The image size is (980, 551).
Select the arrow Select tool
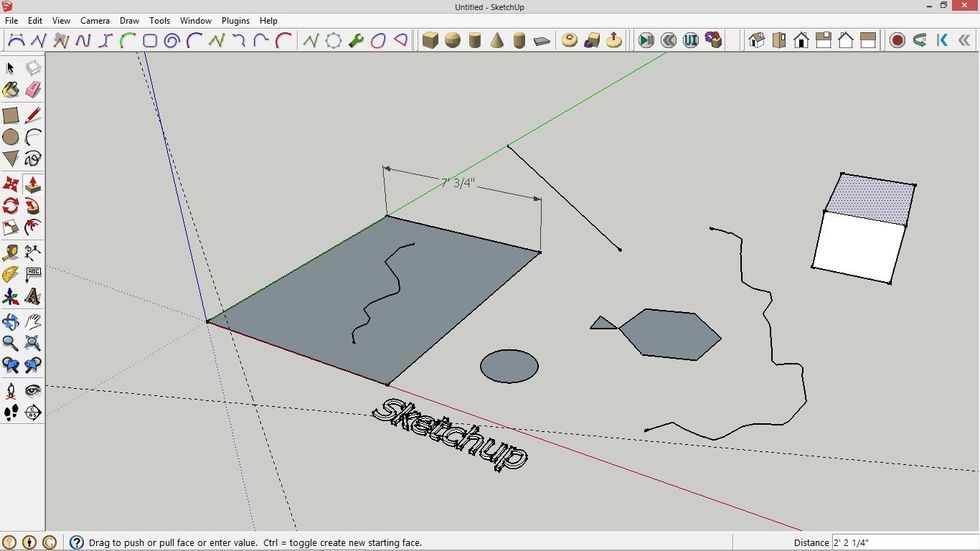pos(10,68)
